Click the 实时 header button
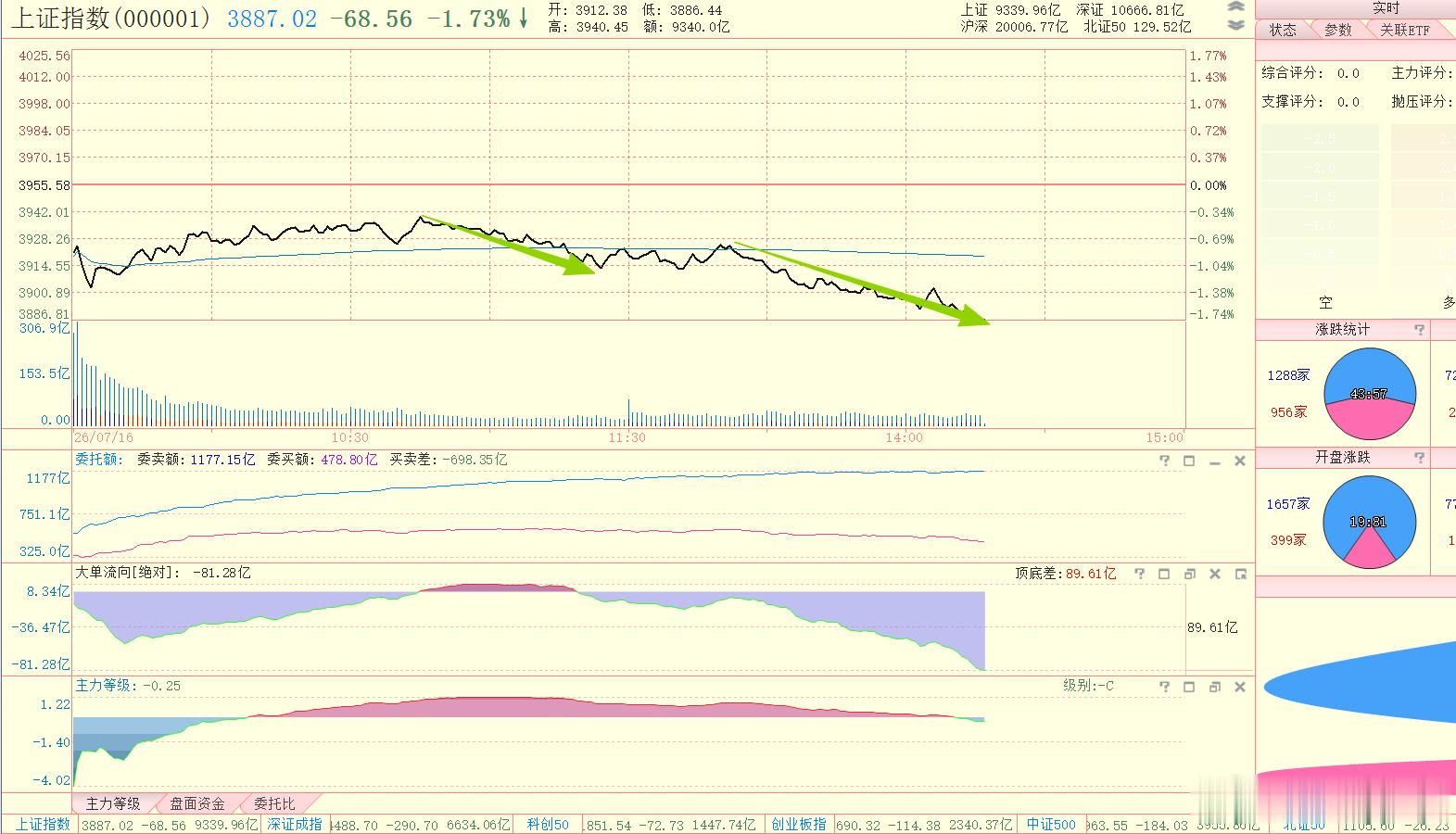Screen dimensions: 1456x834 [1386, 8]
